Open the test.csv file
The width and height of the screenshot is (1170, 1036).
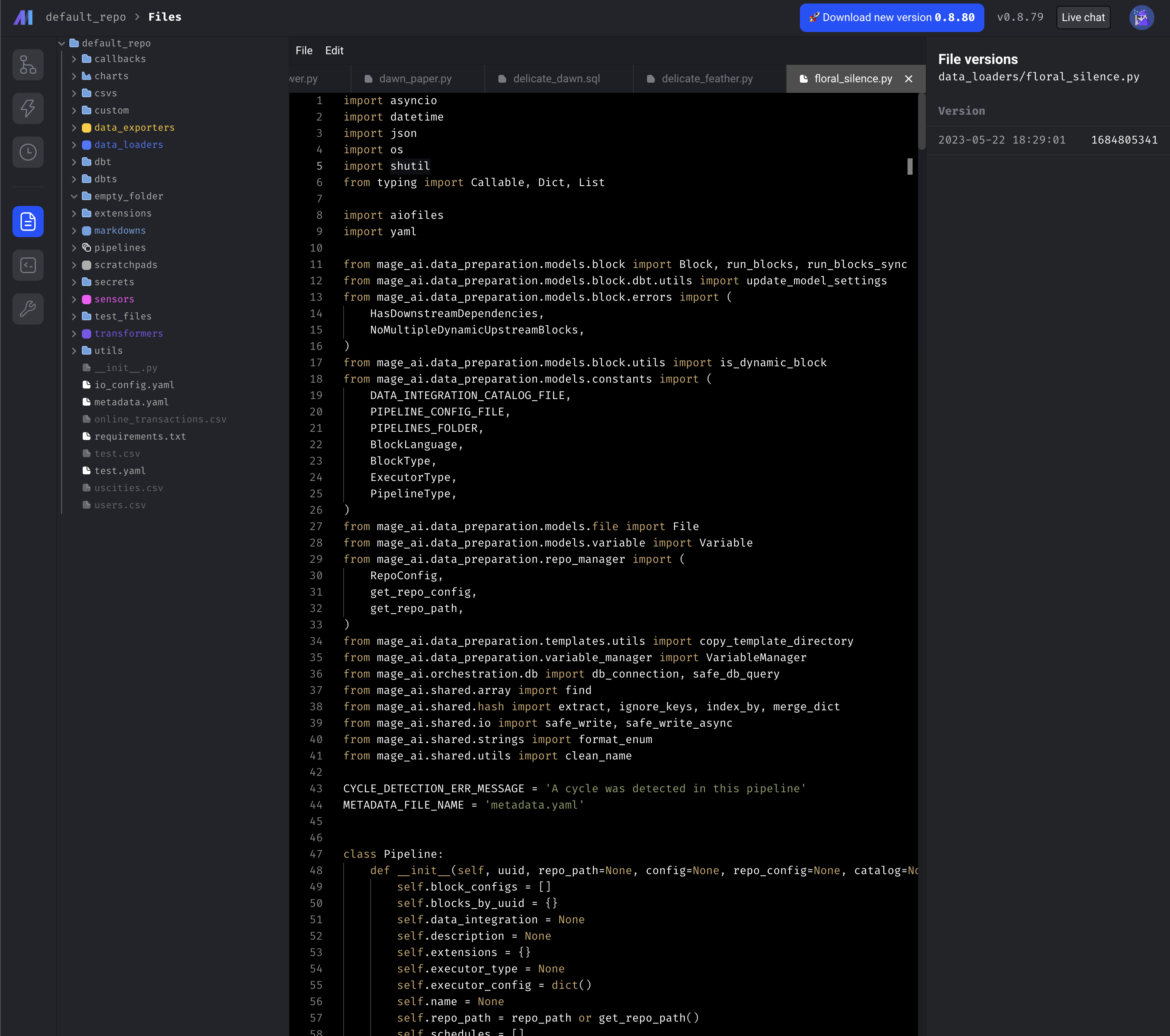[117, 454]
